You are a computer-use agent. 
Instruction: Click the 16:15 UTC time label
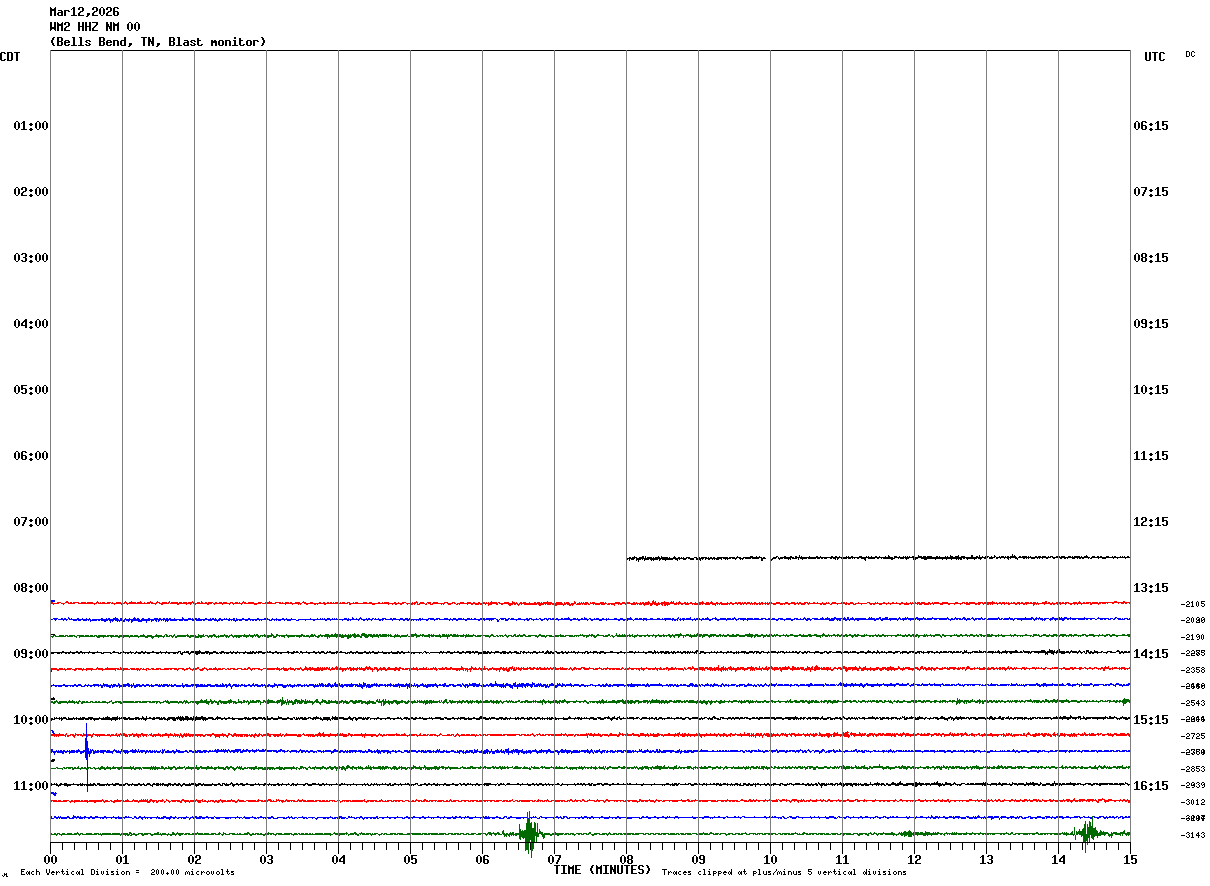point(1150,786)
